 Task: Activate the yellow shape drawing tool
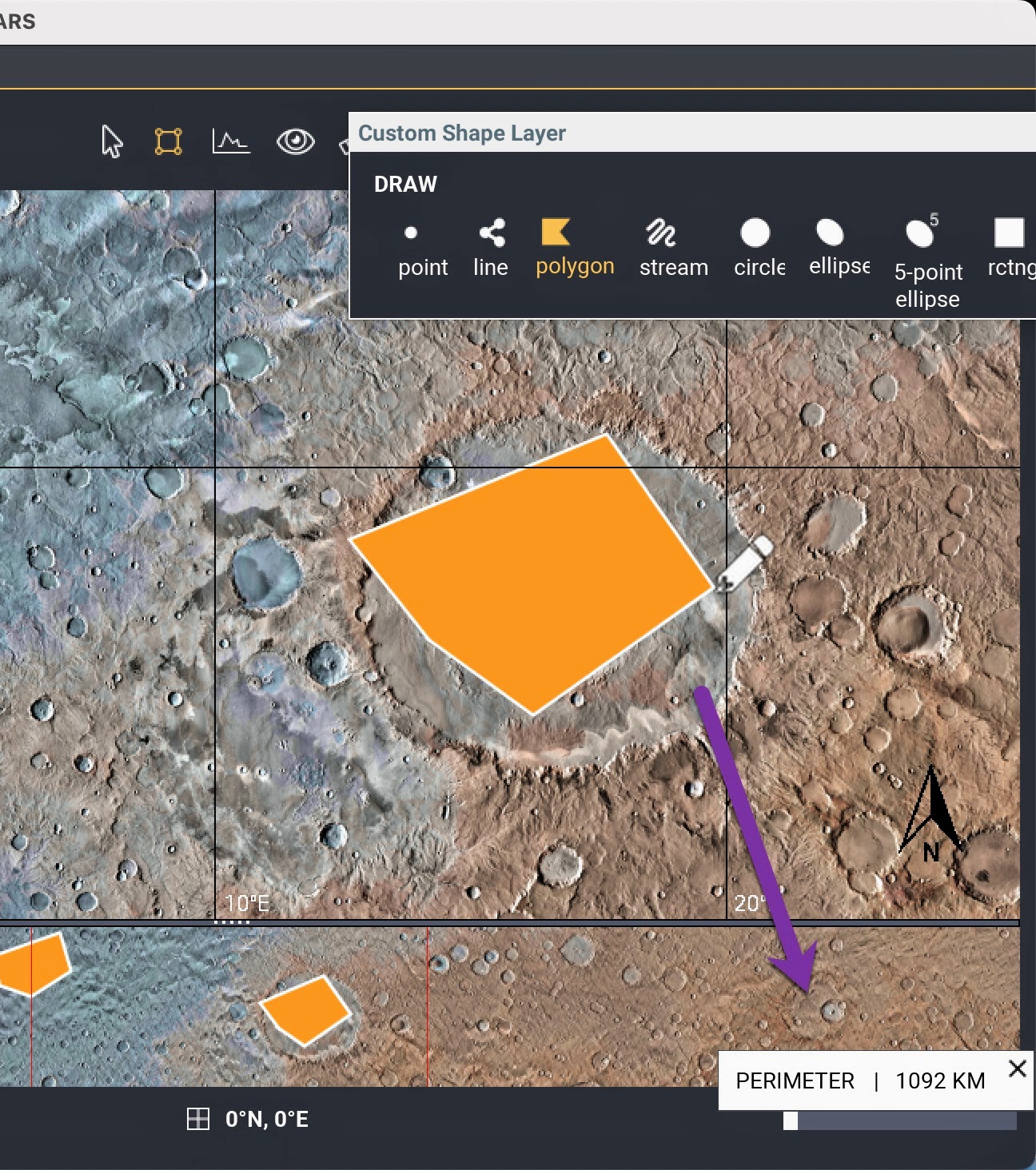(x=168, y=142)
